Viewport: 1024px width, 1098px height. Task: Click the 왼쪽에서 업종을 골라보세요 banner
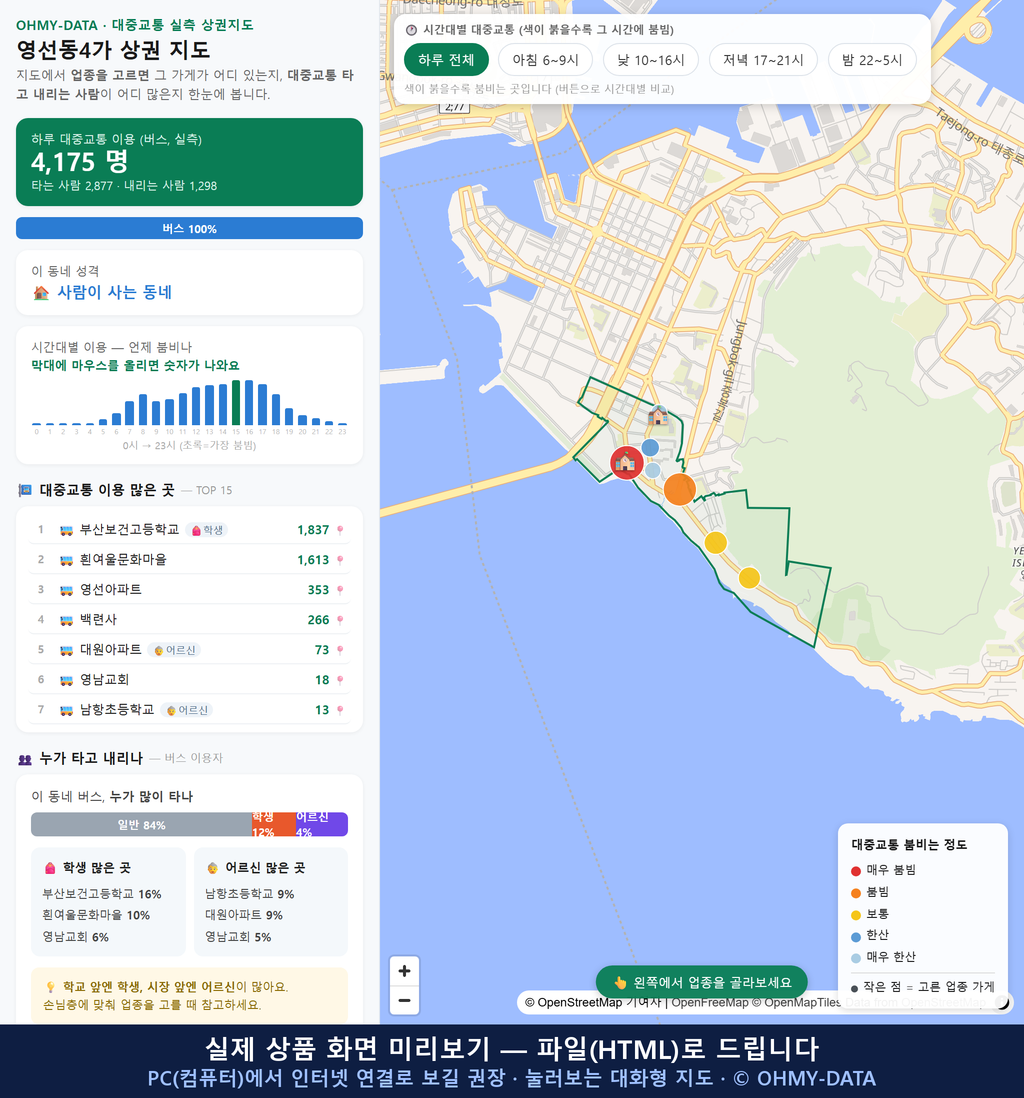click(x=702, y=982)
